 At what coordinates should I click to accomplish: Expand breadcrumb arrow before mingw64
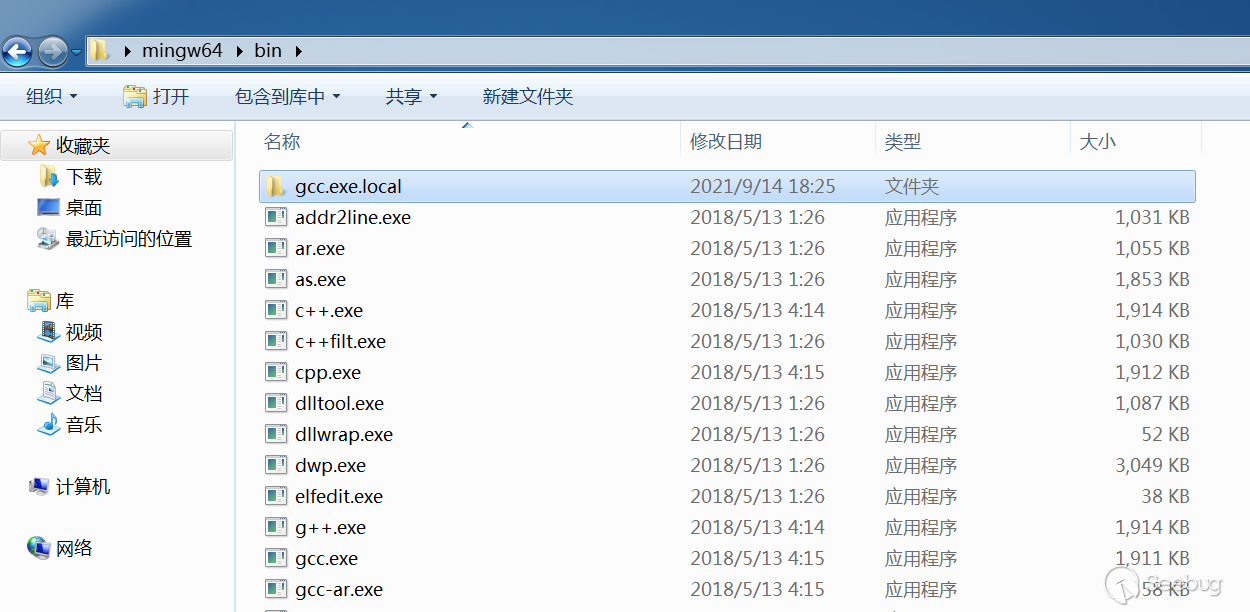point(127,50)
